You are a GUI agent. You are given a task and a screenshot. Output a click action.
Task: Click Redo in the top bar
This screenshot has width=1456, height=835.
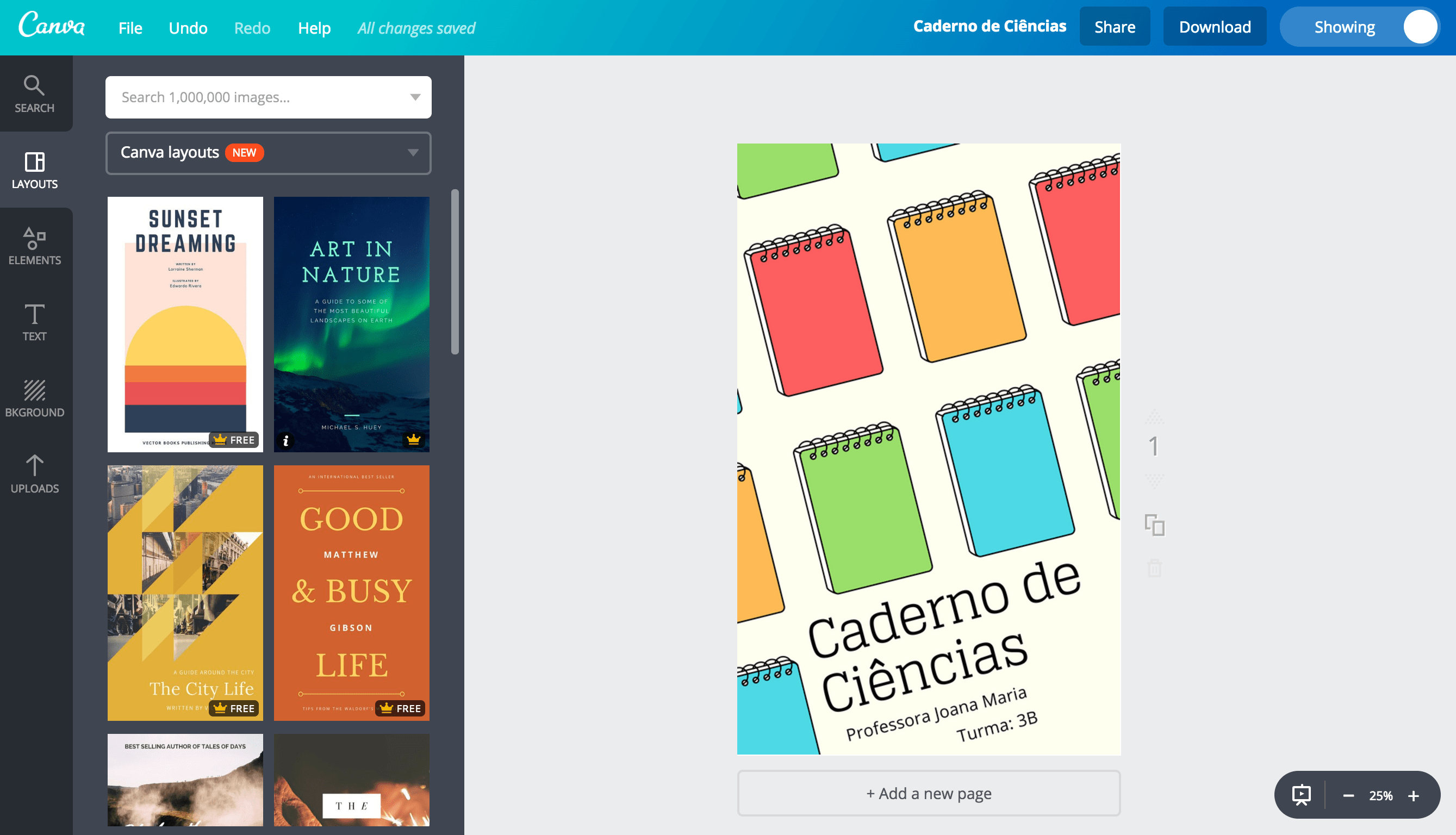point(252,28)
